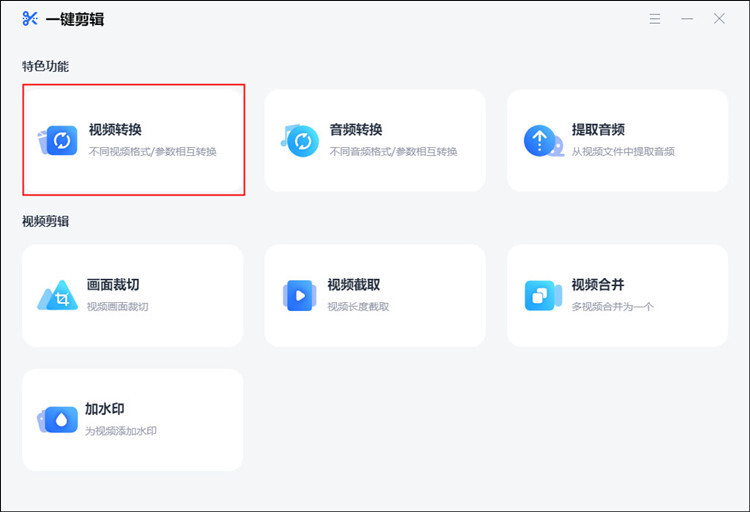This screenshot has height=512, width=750.
Task: Open the 视频转换 feature title
Action: (115, 130)
